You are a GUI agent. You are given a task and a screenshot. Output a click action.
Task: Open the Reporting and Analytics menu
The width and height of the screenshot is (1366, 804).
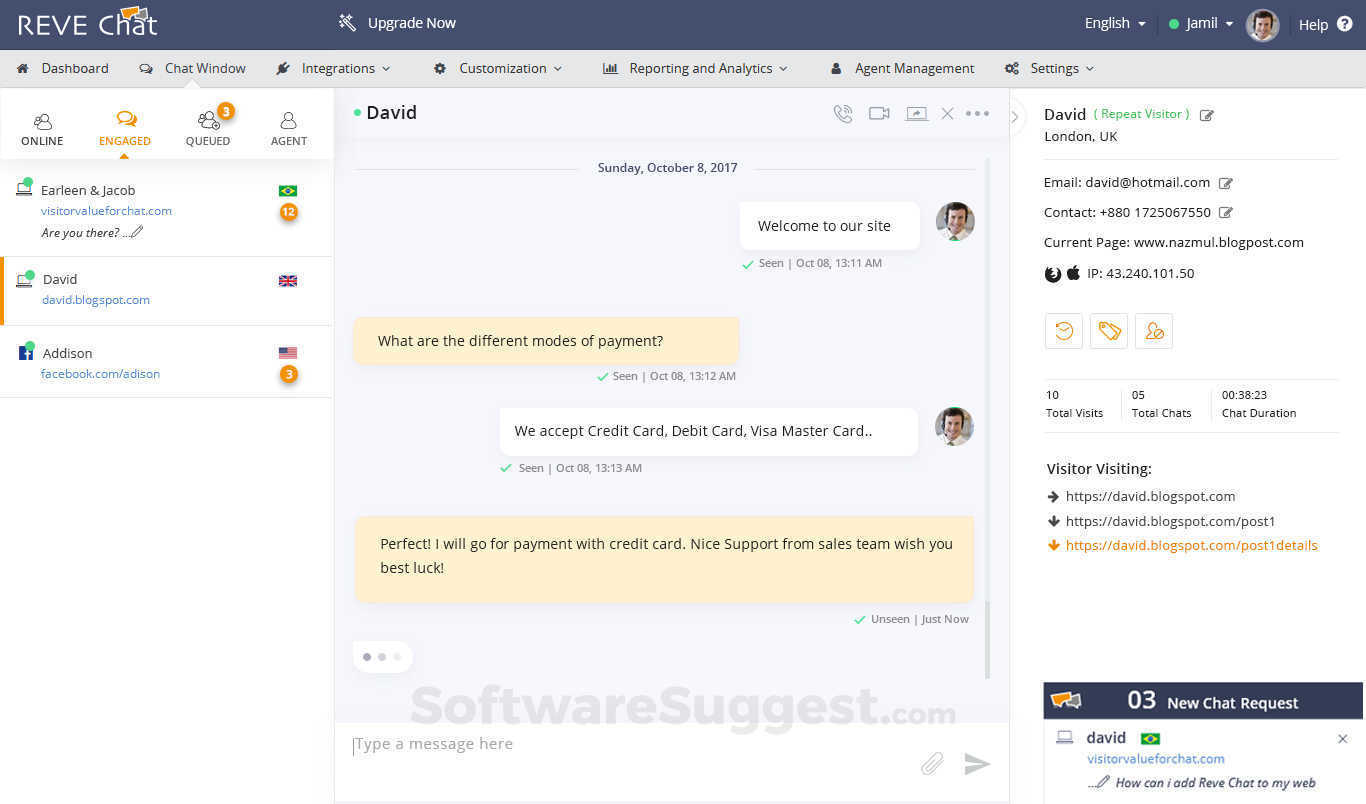700,68
